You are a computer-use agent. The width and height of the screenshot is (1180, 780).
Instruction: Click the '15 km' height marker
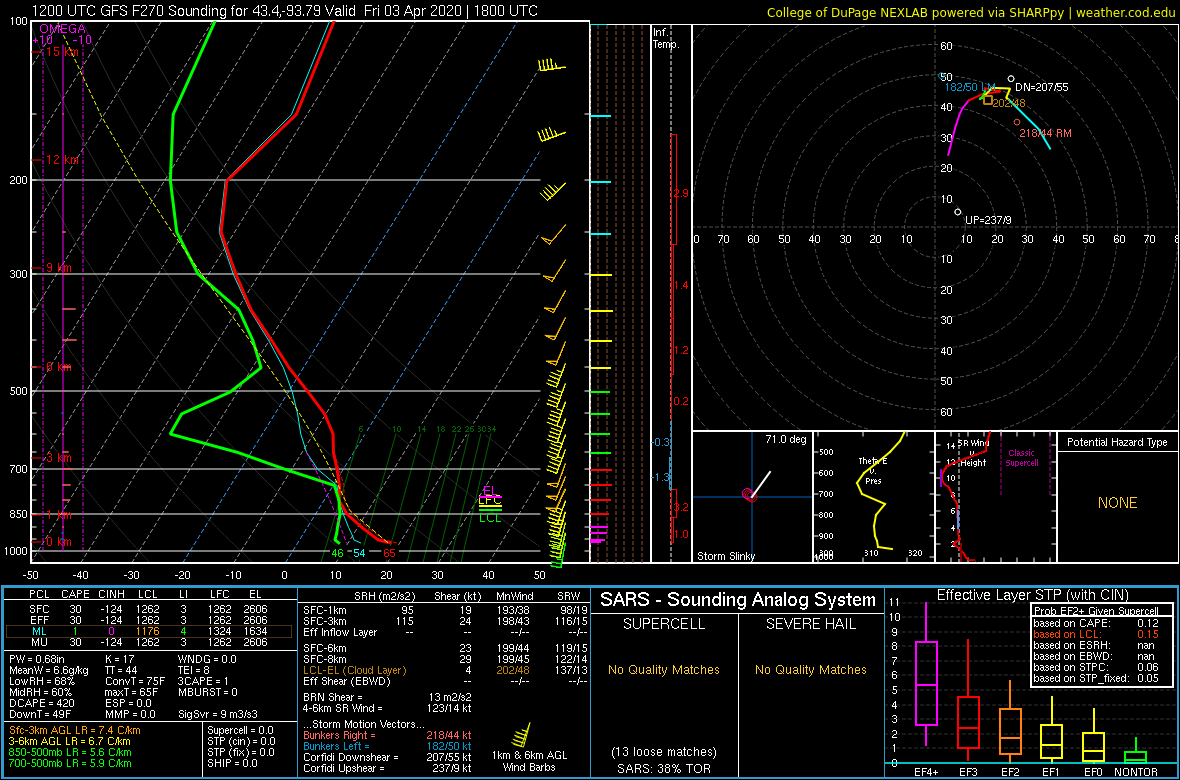pyautogui.click(x=61, y=52)
